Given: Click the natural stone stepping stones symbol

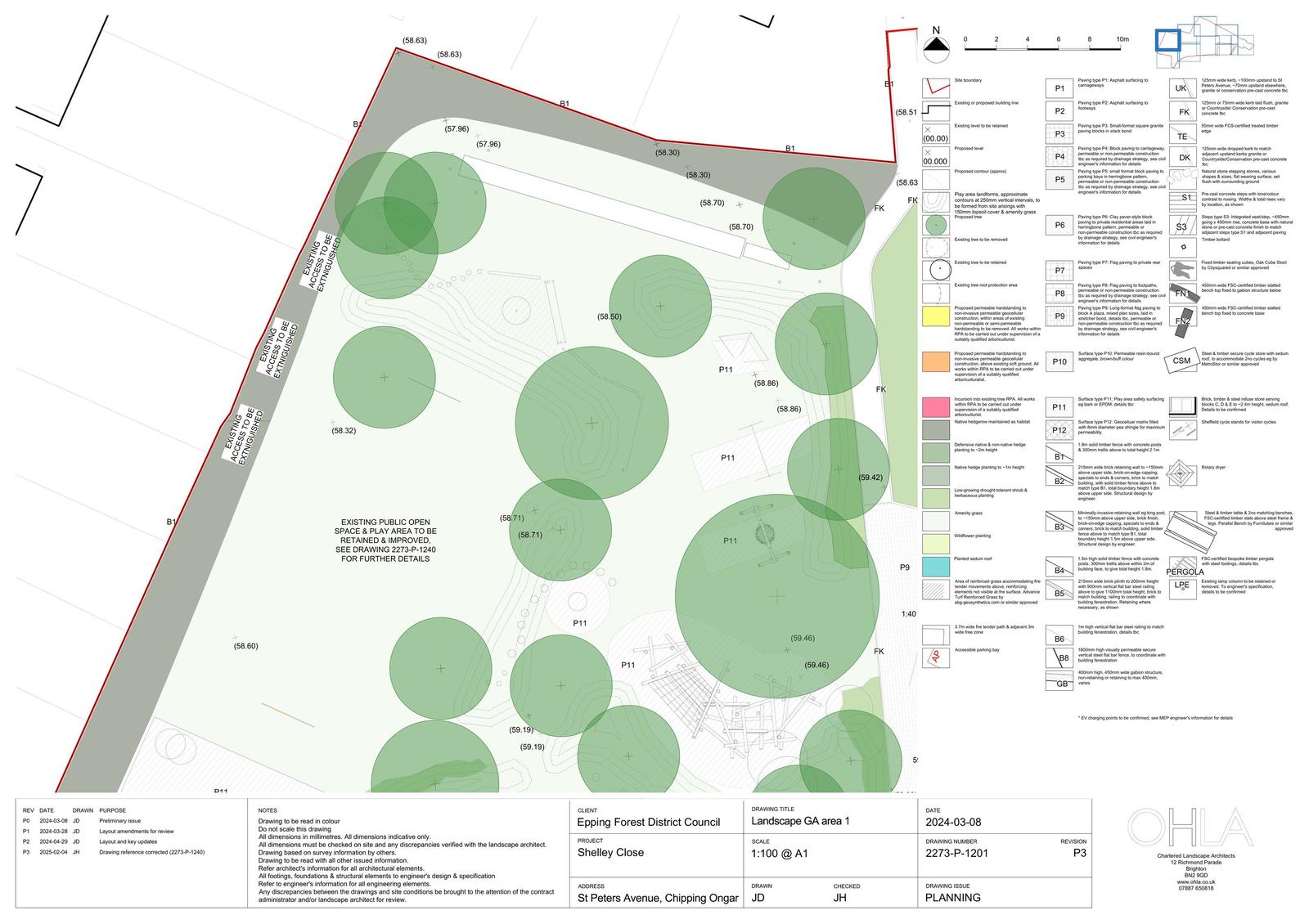Looking at the screenshot, I should click(1182, 176).
